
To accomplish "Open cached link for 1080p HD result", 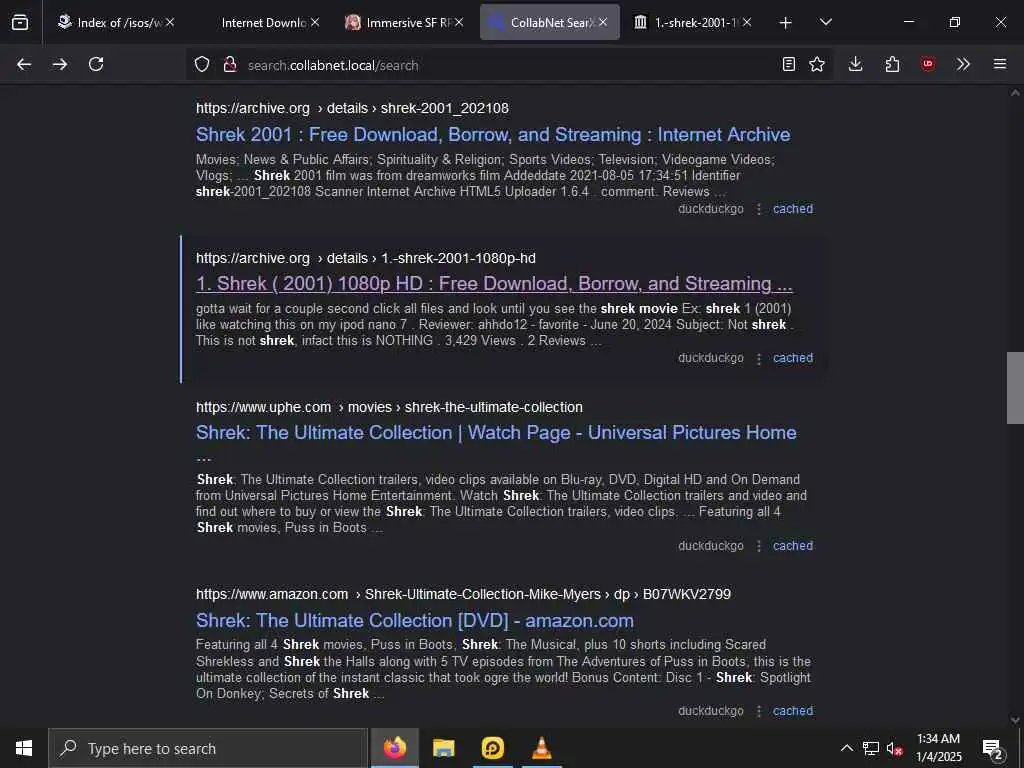I will 793,358.
